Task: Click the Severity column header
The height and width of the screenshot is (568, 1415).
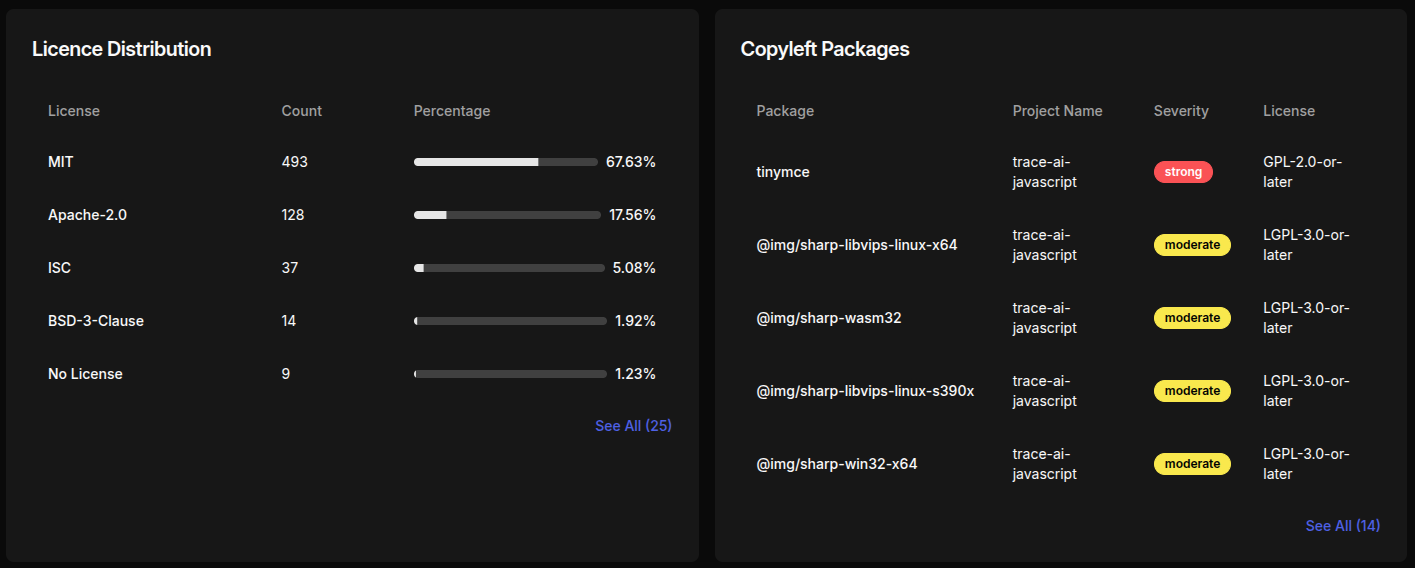Action: (1181, 111)
